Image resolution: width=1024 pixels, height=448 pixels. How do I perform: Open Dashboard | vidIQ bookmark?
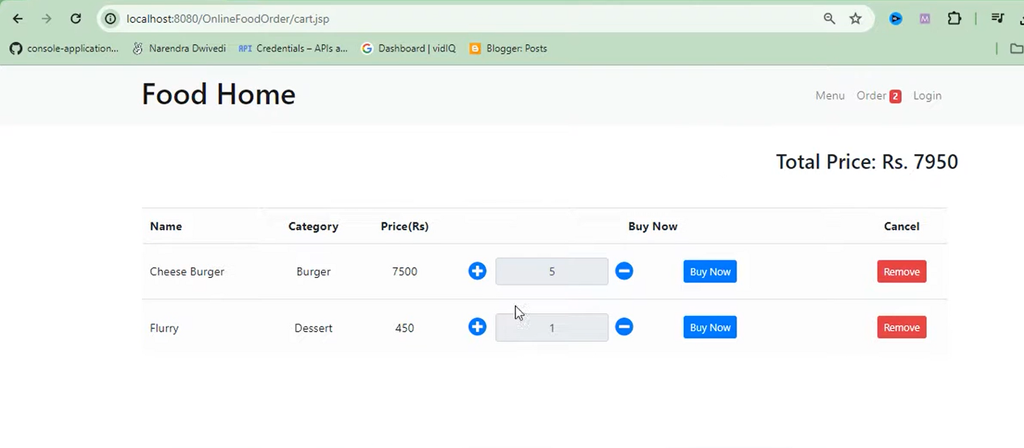408,48
